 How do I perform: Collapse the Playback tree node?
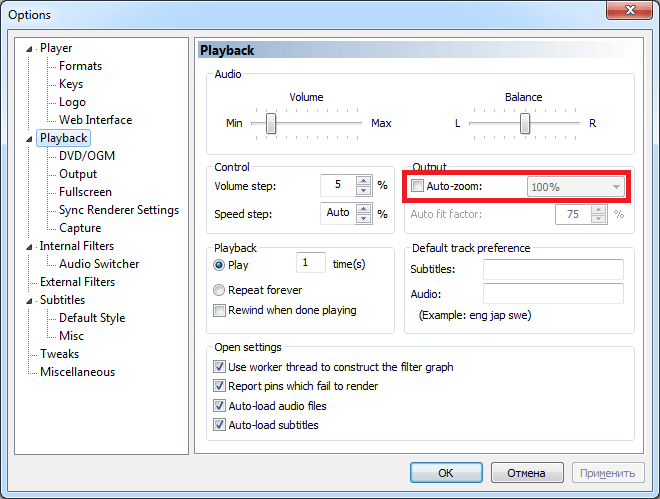pyautogui.click(x=30, y=138)
